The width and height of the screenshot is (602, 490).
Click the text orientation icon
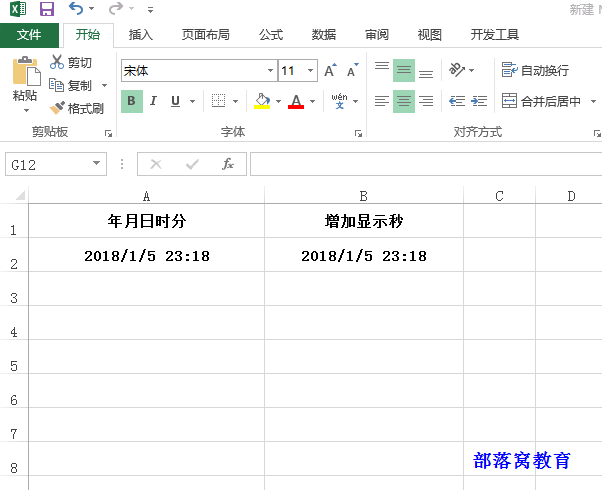click(457, 70)
